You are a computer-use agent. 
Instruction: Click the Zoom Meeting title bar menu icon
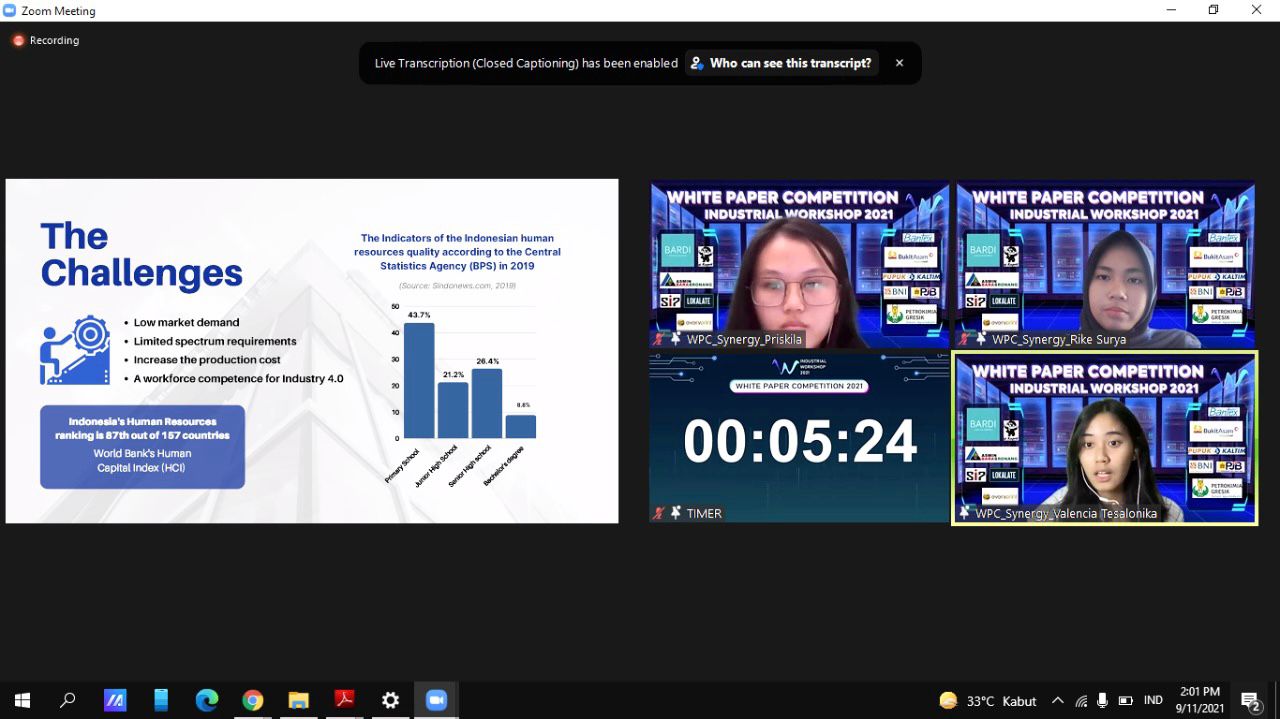click(11, 11)
